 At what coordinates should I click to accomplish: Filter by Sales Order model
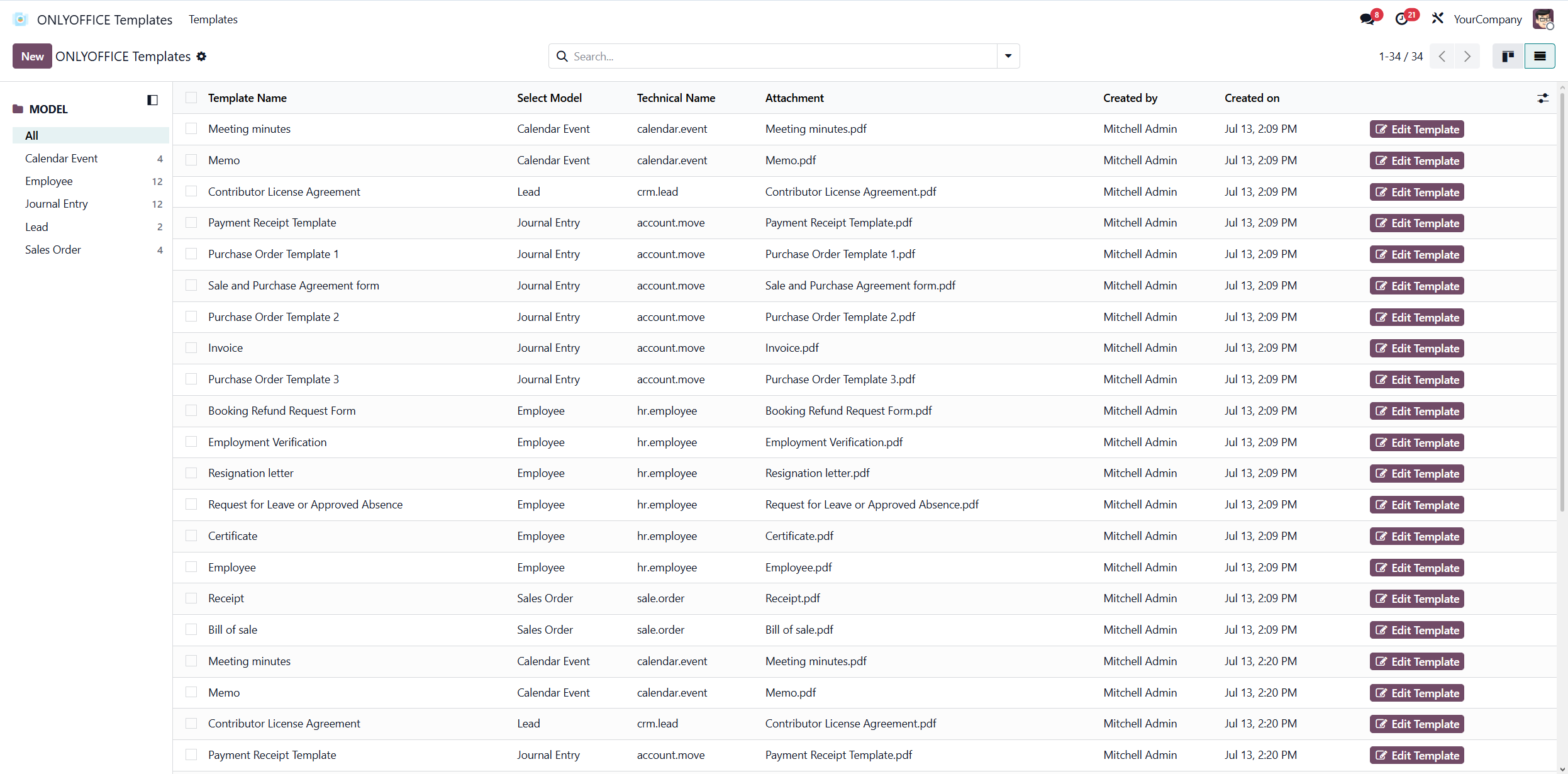click(91, 250)
